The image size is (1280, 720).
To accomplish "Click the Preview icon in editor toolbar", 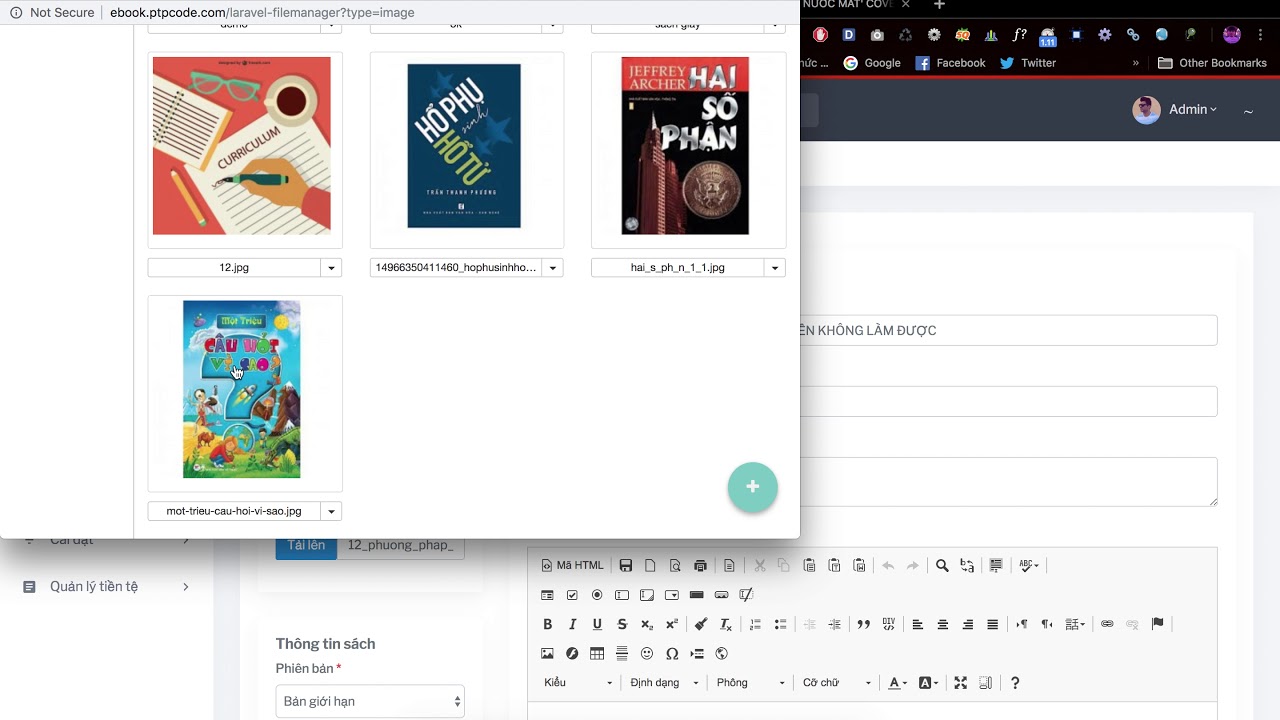I will point(675,566).
